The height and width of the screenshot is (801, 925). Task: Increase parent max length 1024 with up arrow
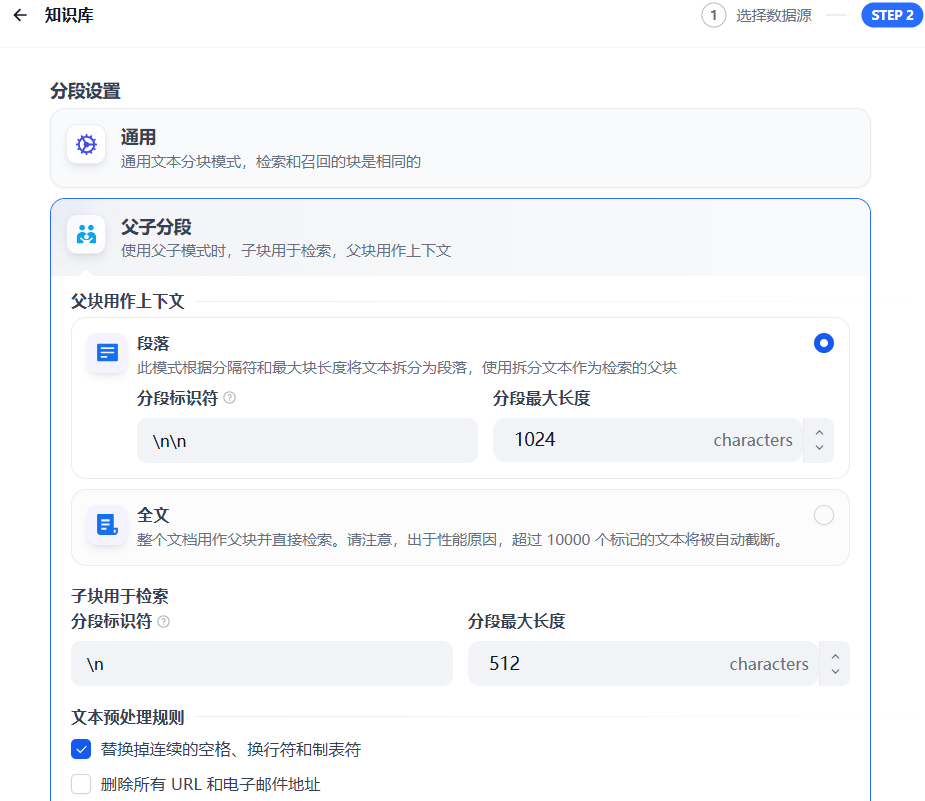(x=819, y=434)
